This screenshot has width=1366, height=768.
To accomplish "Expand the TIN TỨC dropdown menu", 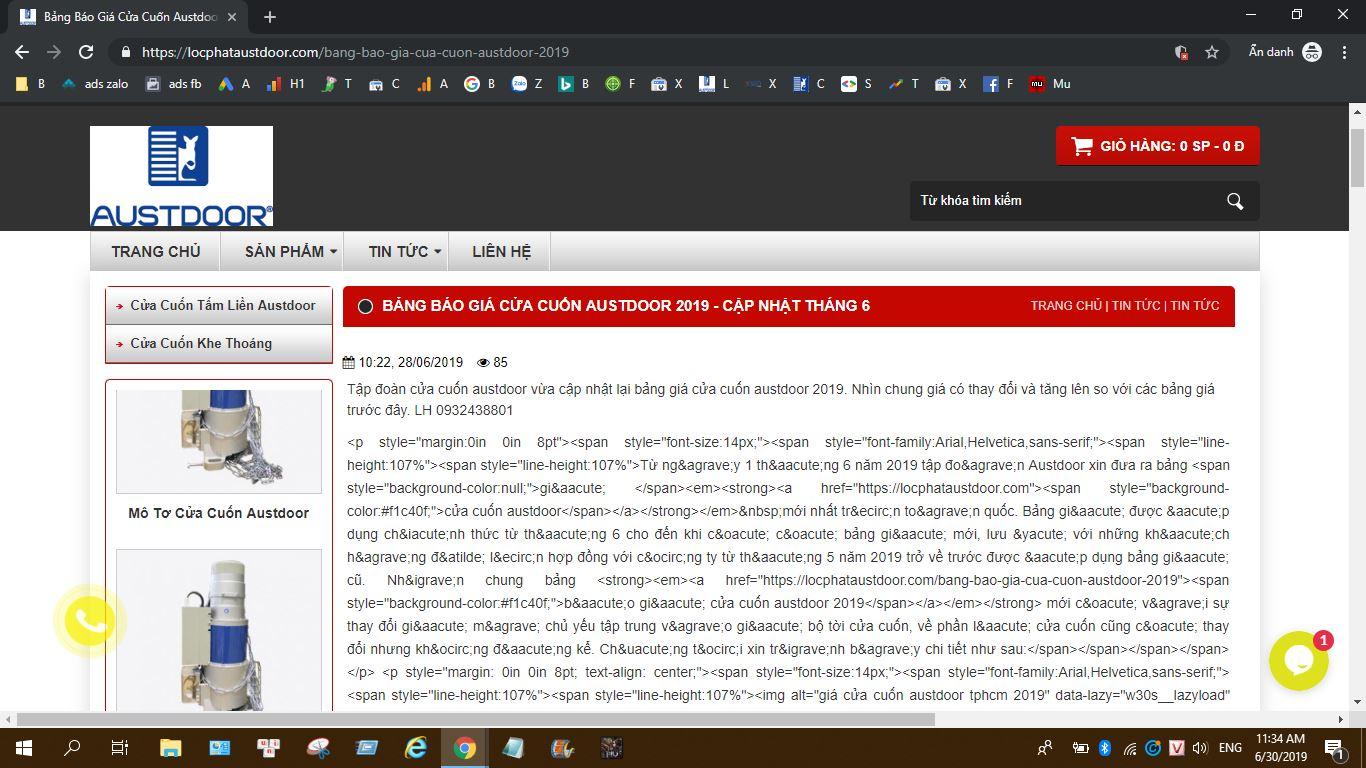I will point(404,251).
